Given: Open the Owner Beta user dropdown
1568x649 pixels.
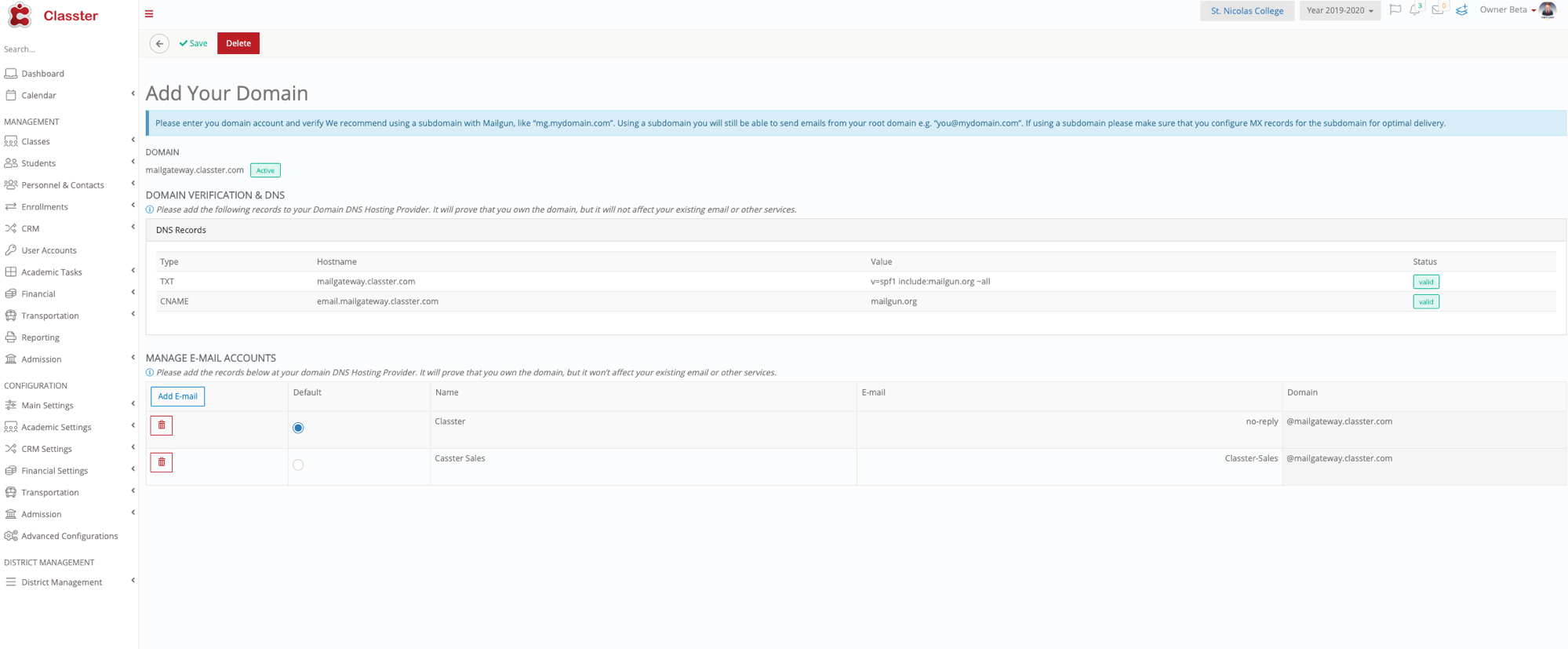Looking at the screenshot, I should [x=1508, y=10].
